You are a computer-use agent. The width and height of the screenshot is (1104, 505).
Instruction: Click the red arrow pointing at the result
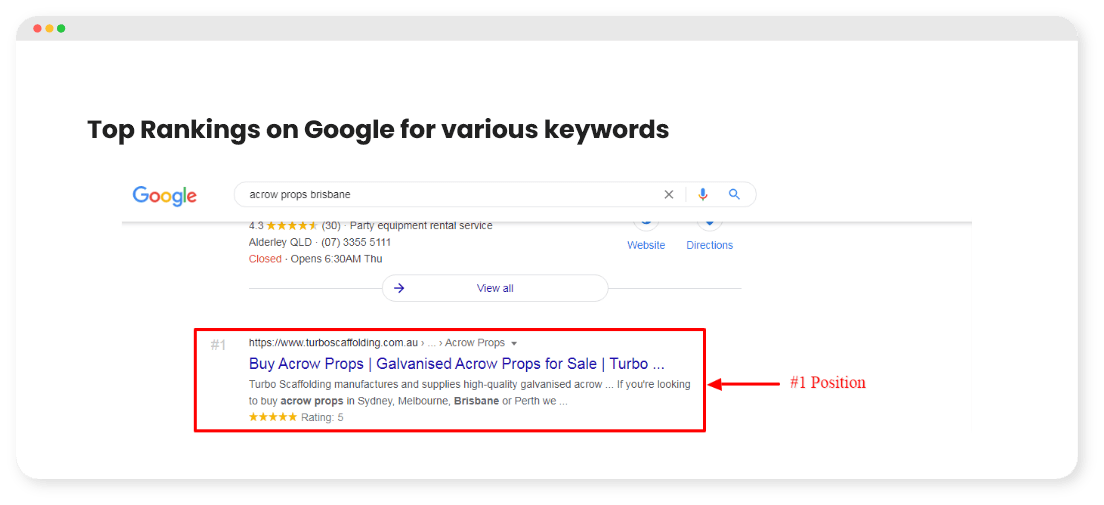743,384
